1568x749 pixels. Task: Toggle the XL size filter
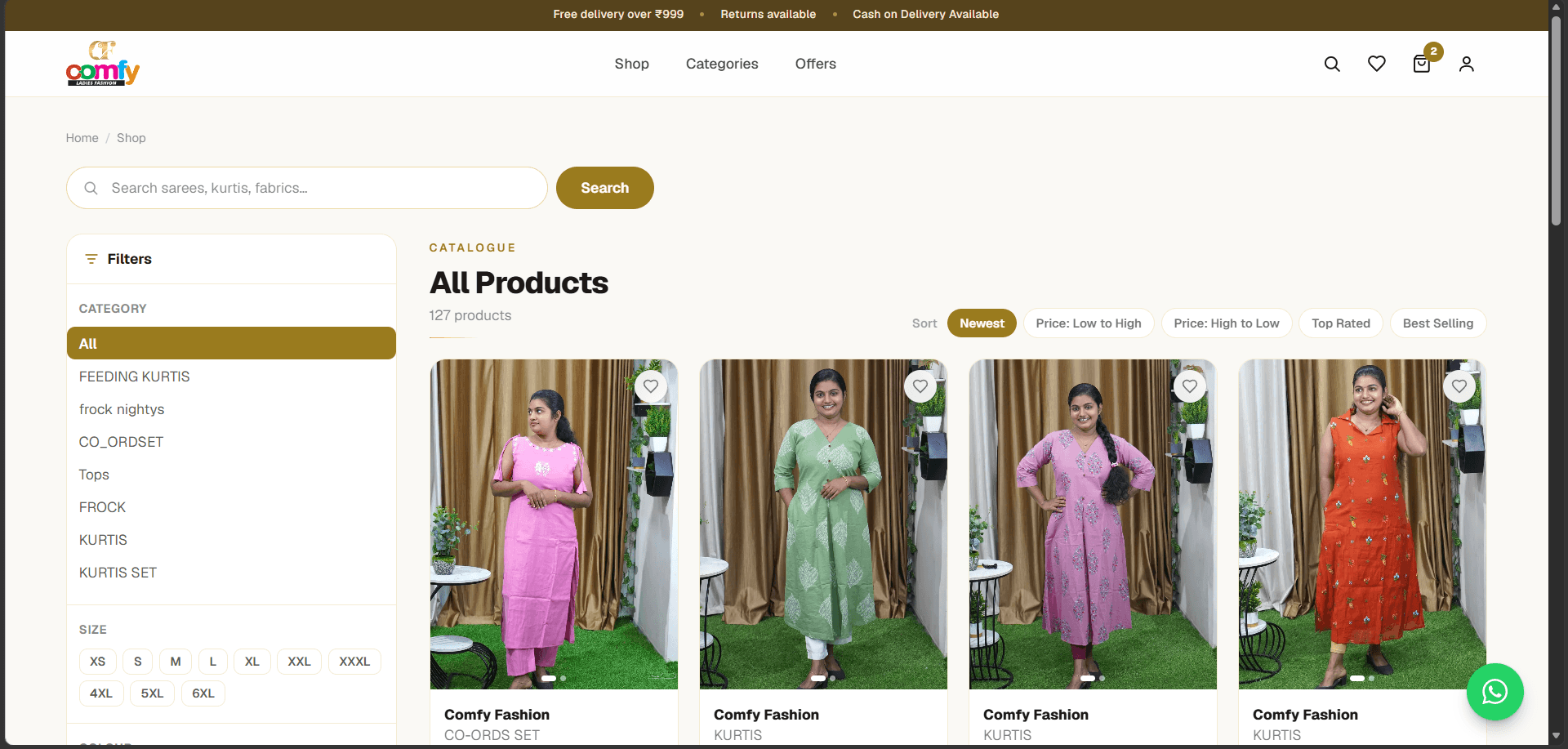coord(252,662)
